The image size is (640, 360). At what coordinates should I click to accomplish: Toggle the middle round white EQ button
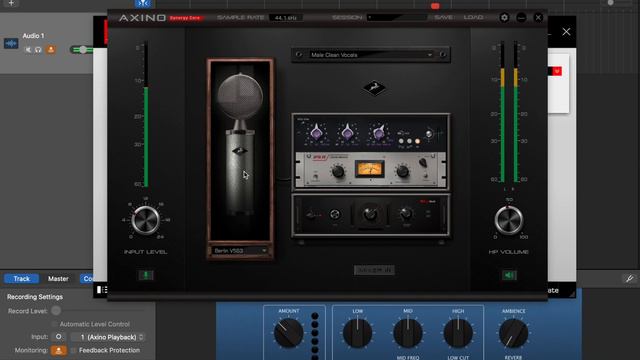tap(409, 141)
